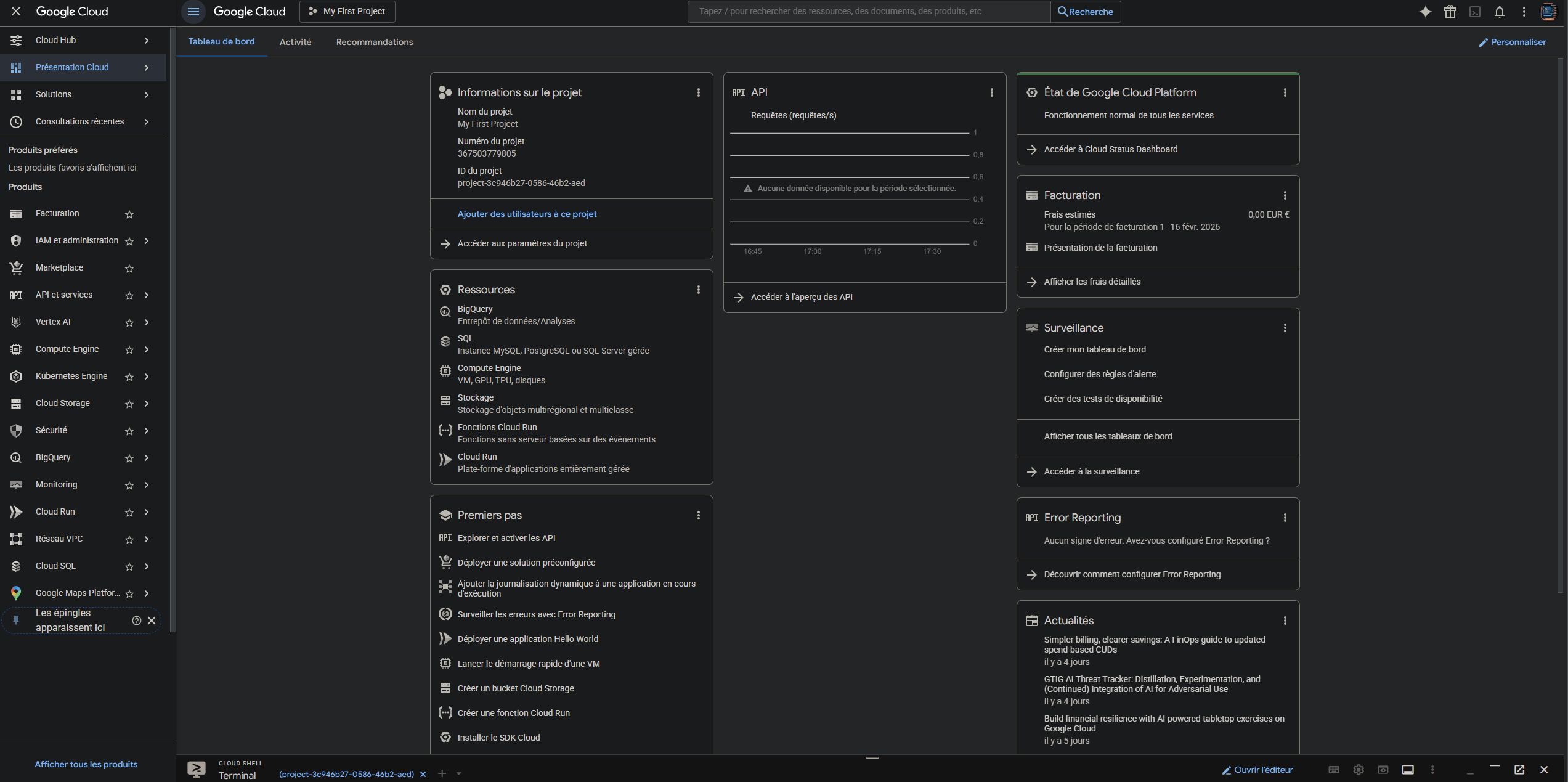Activate Cloud Shell icon in top bar
Screen dimensions: 1568x782
click(x=1474, y=12)
